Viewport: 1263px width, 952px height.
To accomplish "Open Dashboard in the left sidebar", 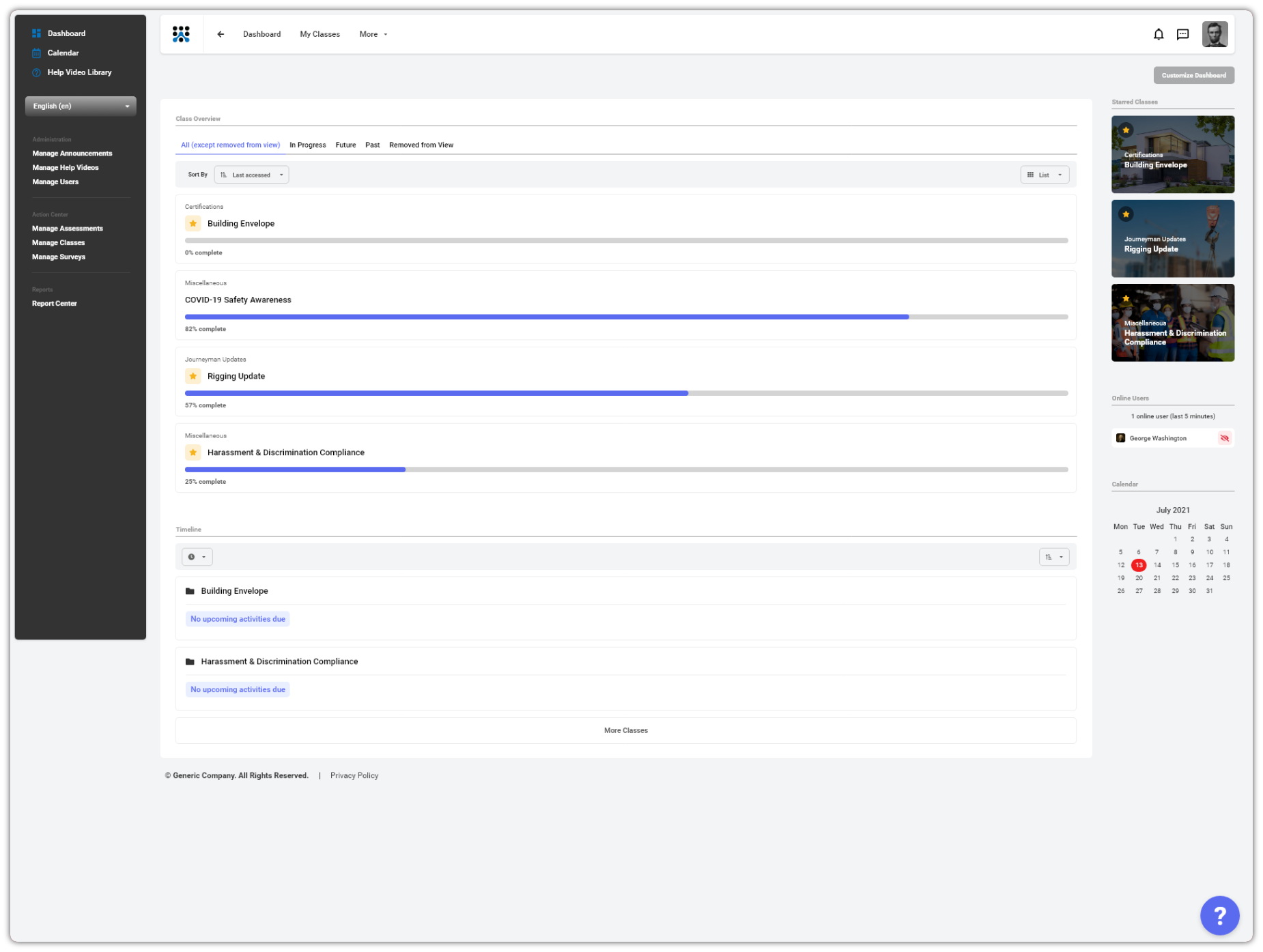I will [x=66, y=33].
